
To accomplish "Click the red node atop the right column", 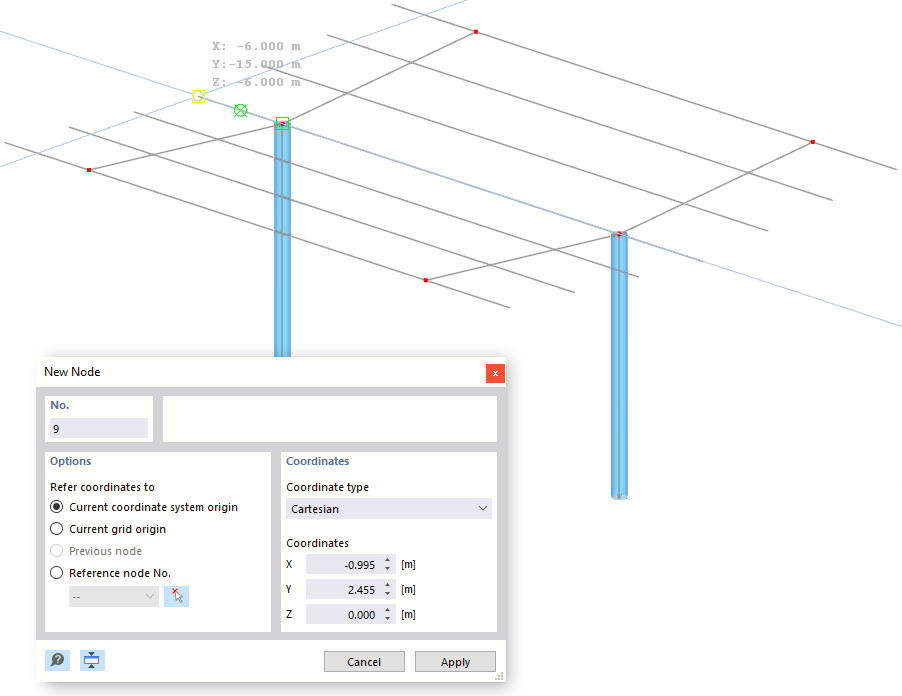I will (x=620, y=234).
